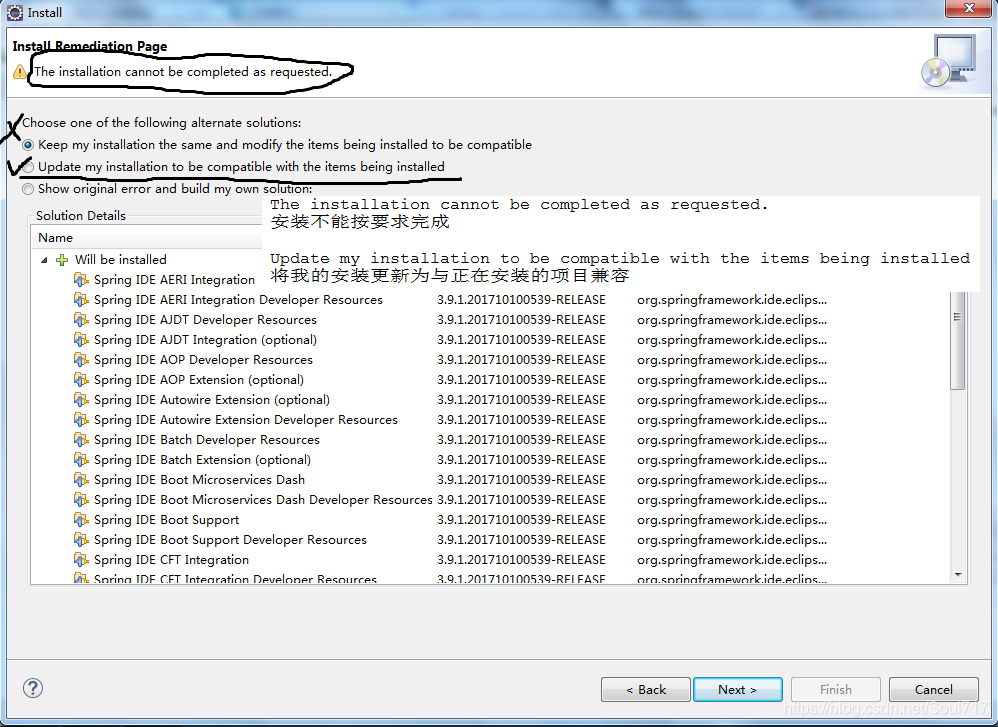
Task: Click icon beside Spring IDE AOP Developer Resources
Action: [x=81, y=360]
